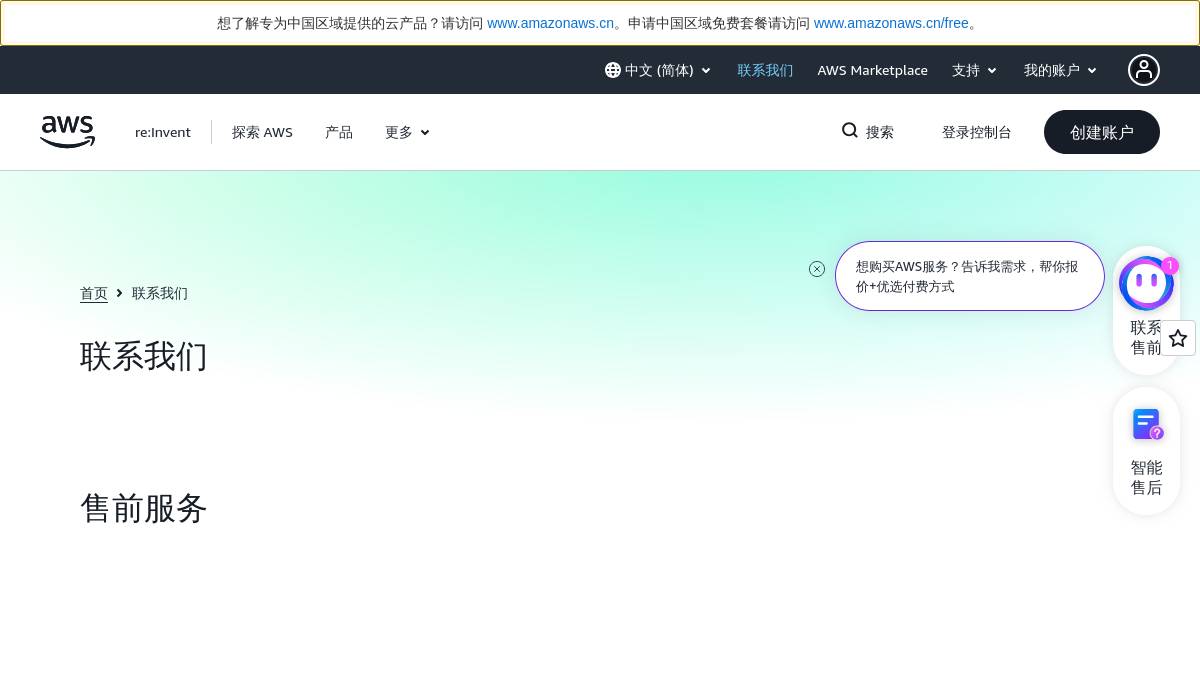Open the re:Invent nav item
1200x675 pixels.
click(163, 132)
